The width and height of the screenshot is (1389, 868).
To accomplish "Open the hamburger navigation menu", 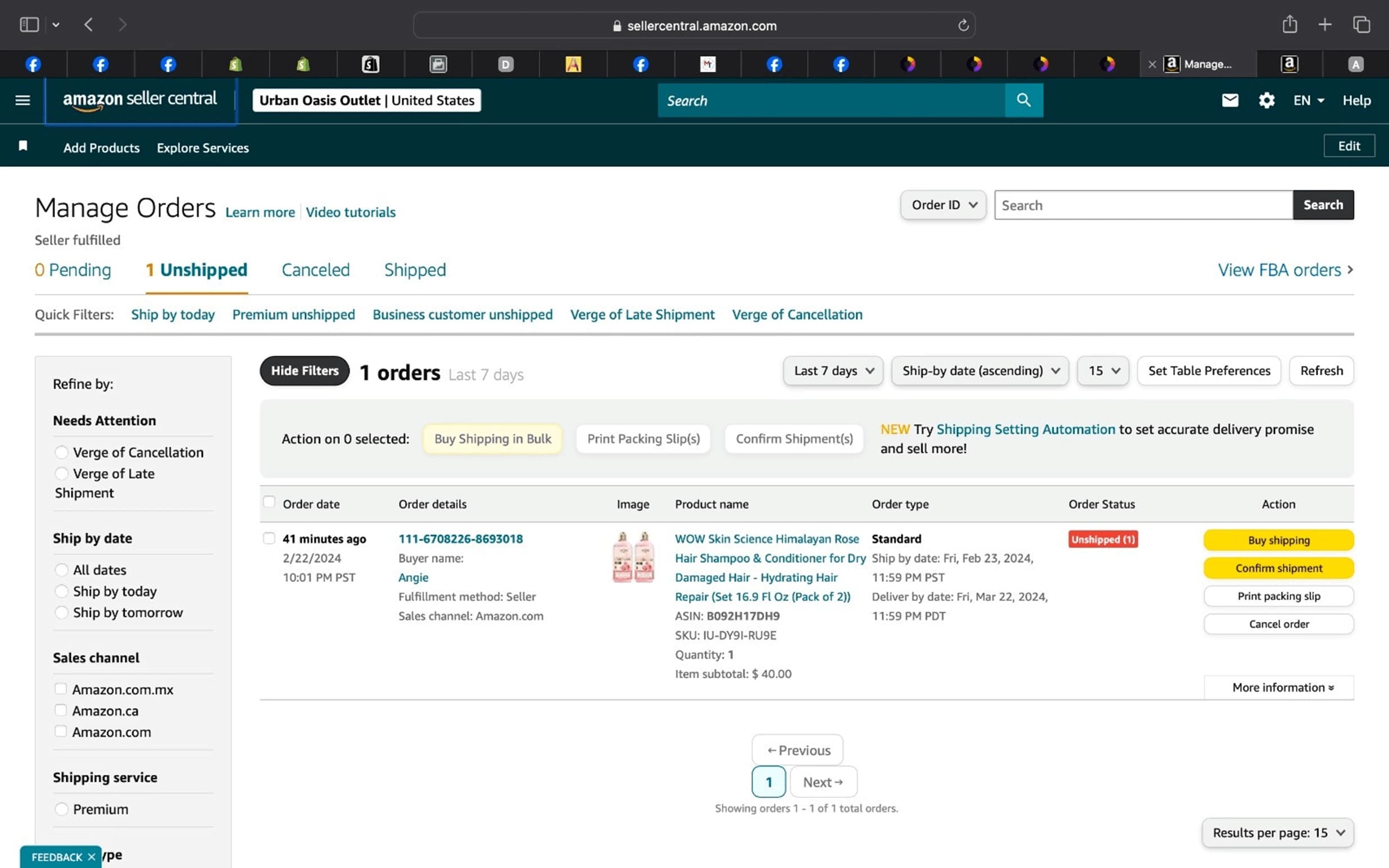I will click(x=22, y=101).
